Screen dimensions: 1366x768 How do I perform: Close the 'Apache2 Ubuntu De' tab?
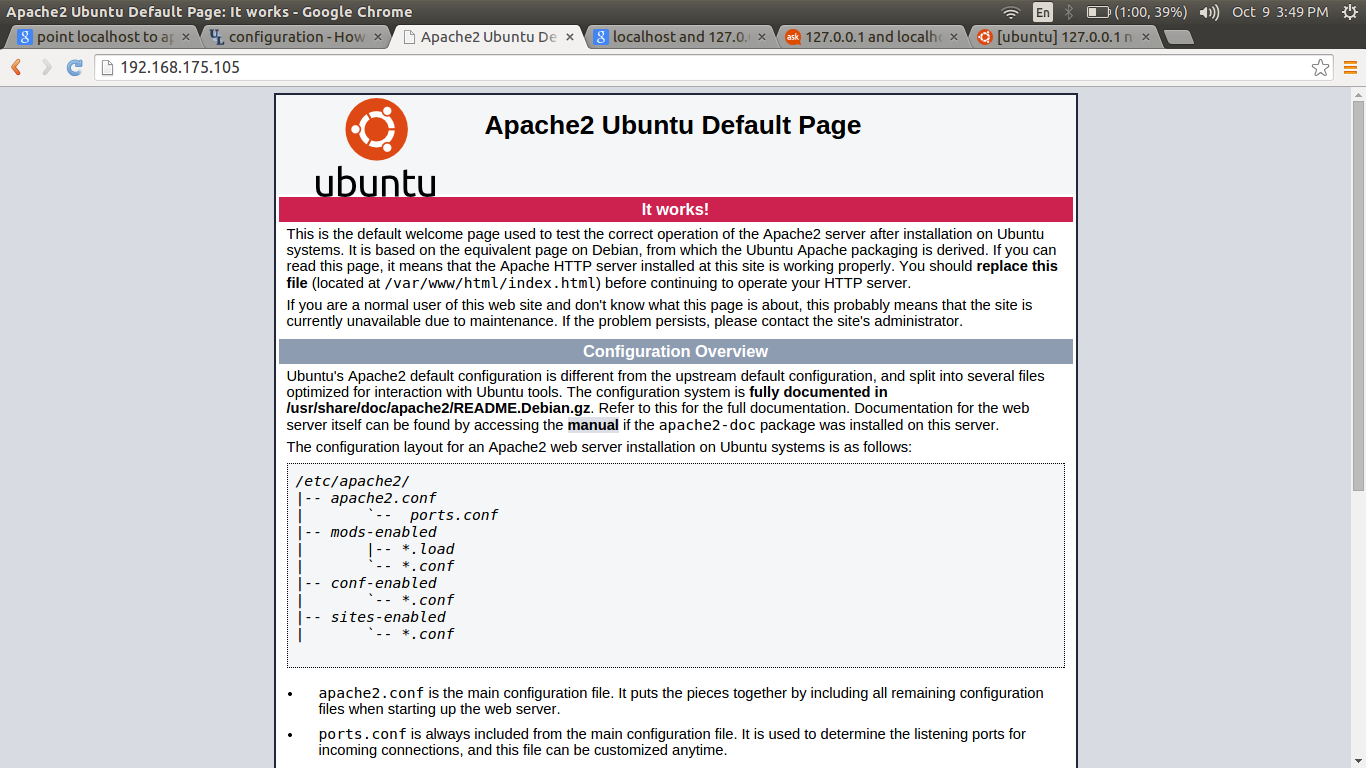[570, 37]
